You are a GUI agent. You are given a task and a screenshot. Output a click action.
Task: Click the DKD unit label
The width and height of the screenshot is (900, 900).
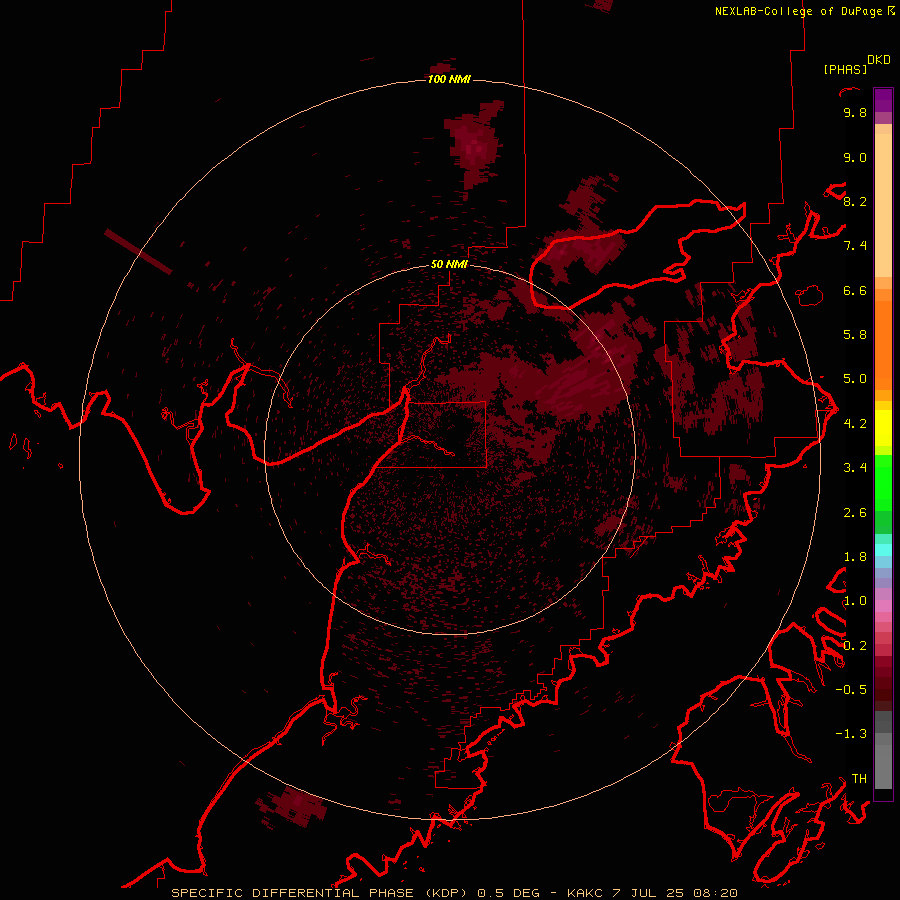tap(879, 60)
